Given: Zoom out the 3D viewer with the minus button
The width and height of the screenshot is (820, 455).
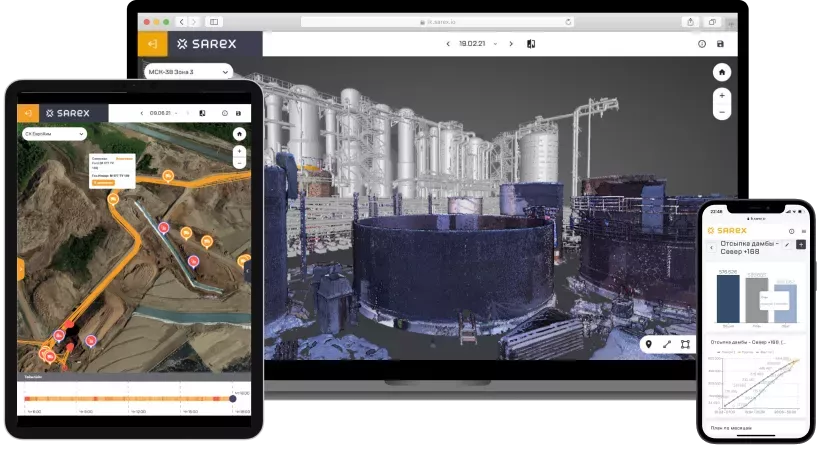Looking at the screenshot, I should point(722,112).
